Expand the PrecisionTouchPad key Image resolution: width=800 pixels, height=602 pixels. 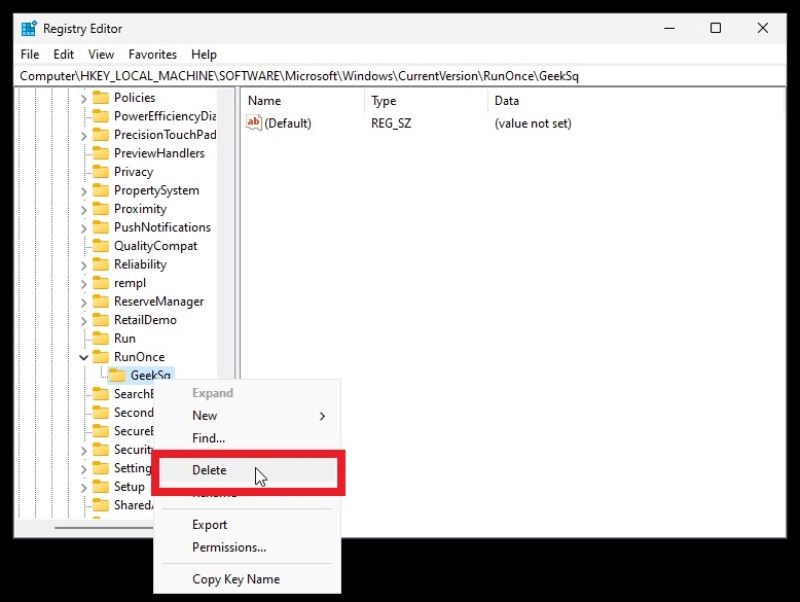click(84, 135)
